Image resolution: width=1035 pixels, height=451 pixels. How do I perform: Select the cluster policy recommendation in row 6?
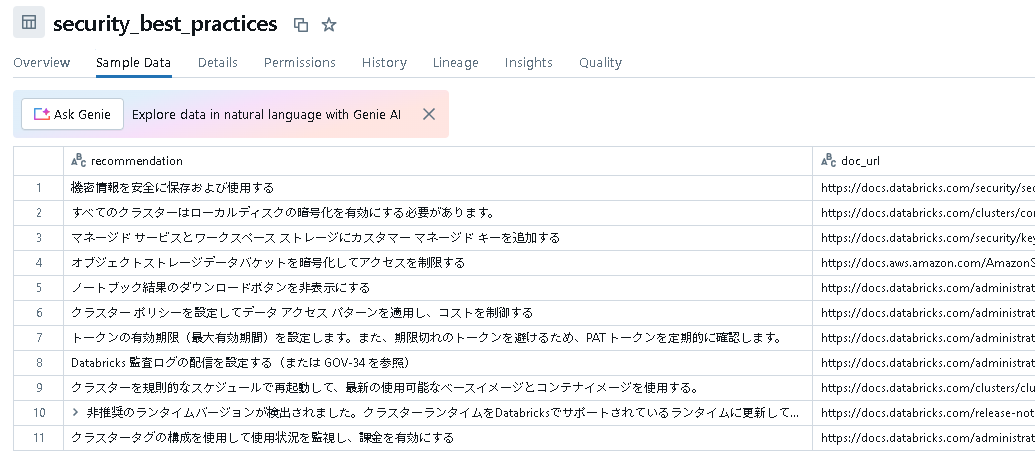[438, 313]
